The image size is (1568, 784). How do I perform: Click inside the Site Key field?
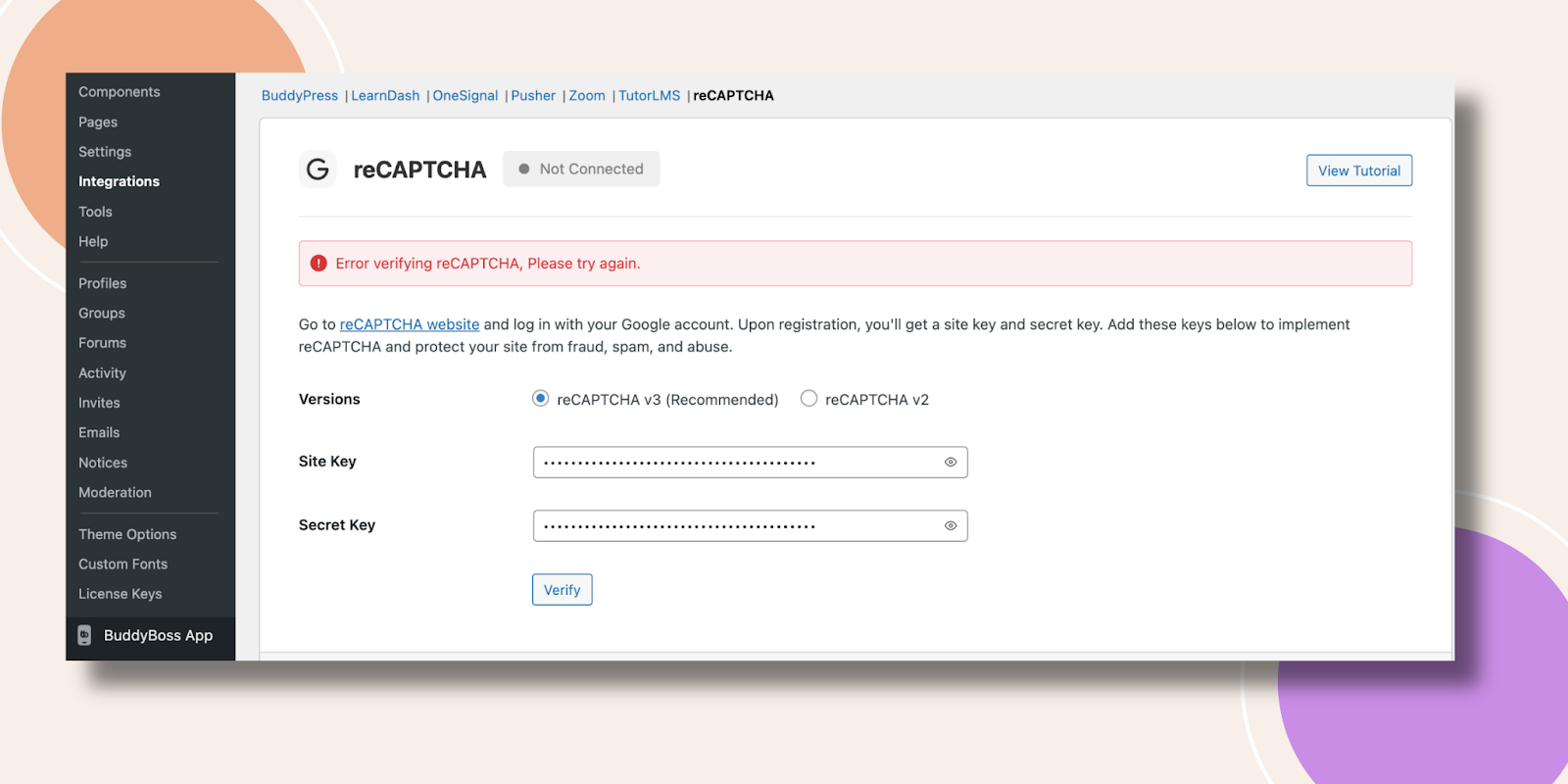click(735, 463)
